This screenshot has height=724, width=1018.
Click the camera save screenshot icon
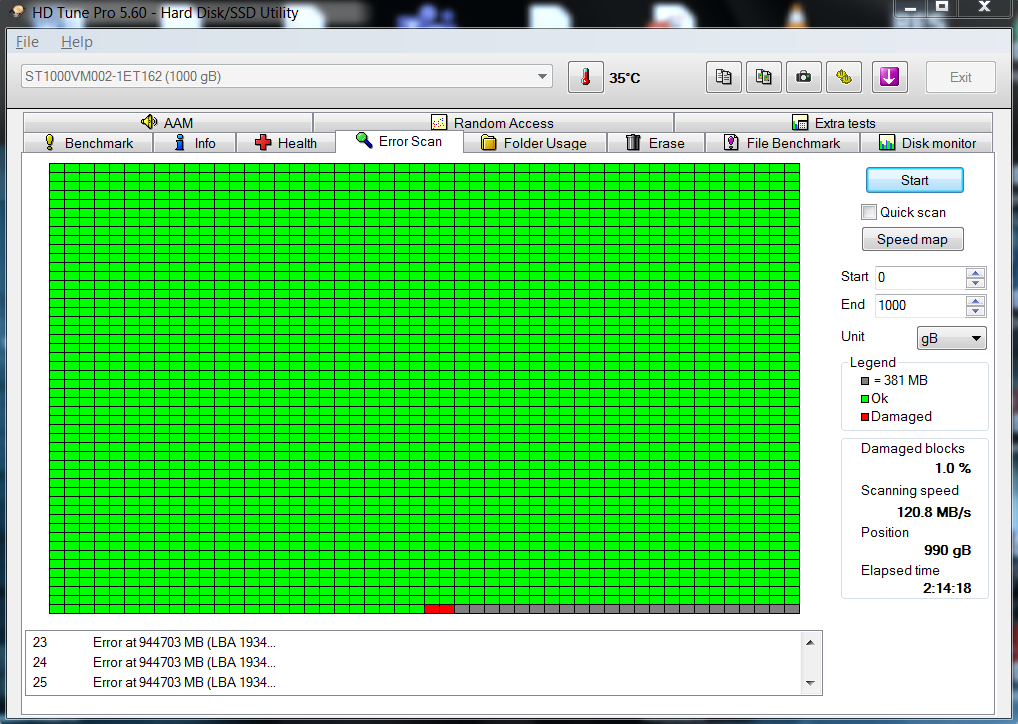[x=804, y=77]
